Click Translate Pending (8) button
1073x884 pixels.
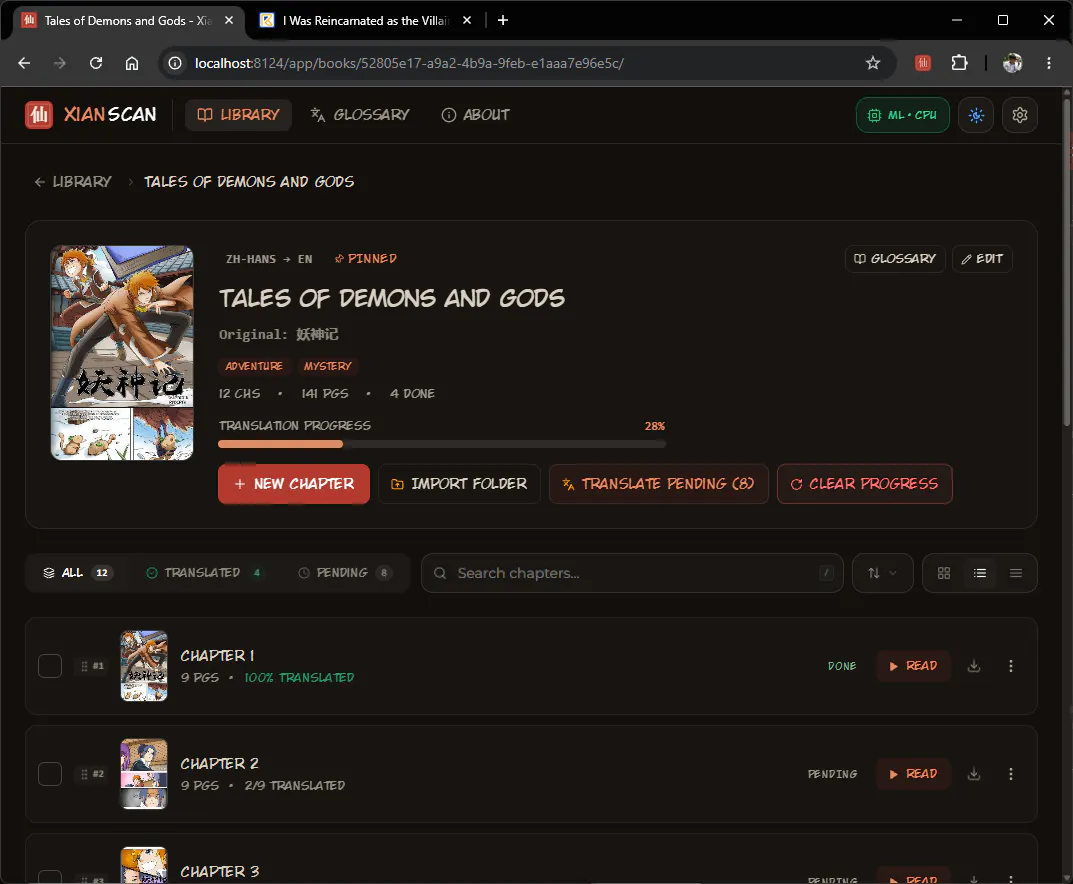point(658,484)
